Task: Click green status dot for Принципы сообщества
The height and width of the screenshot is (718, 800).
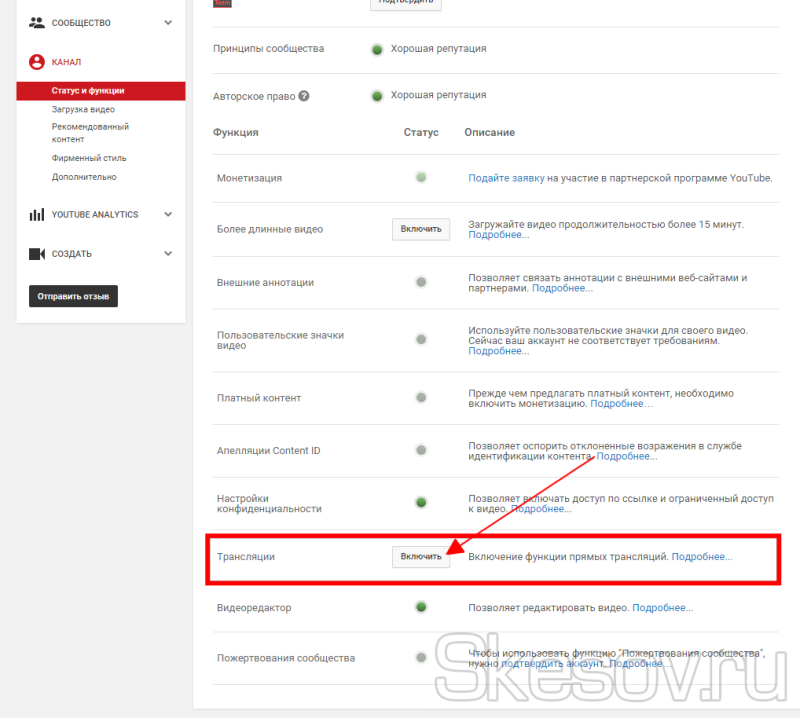Action: (x=377, y=49)
